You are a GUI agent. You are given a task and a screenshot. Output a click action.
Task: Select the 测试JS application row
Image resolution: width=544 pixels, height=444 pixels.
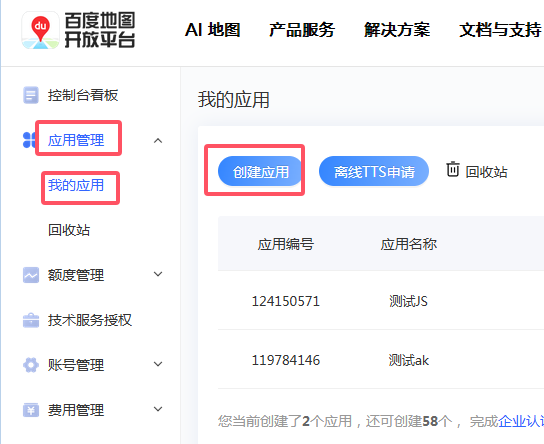[381, 301]
